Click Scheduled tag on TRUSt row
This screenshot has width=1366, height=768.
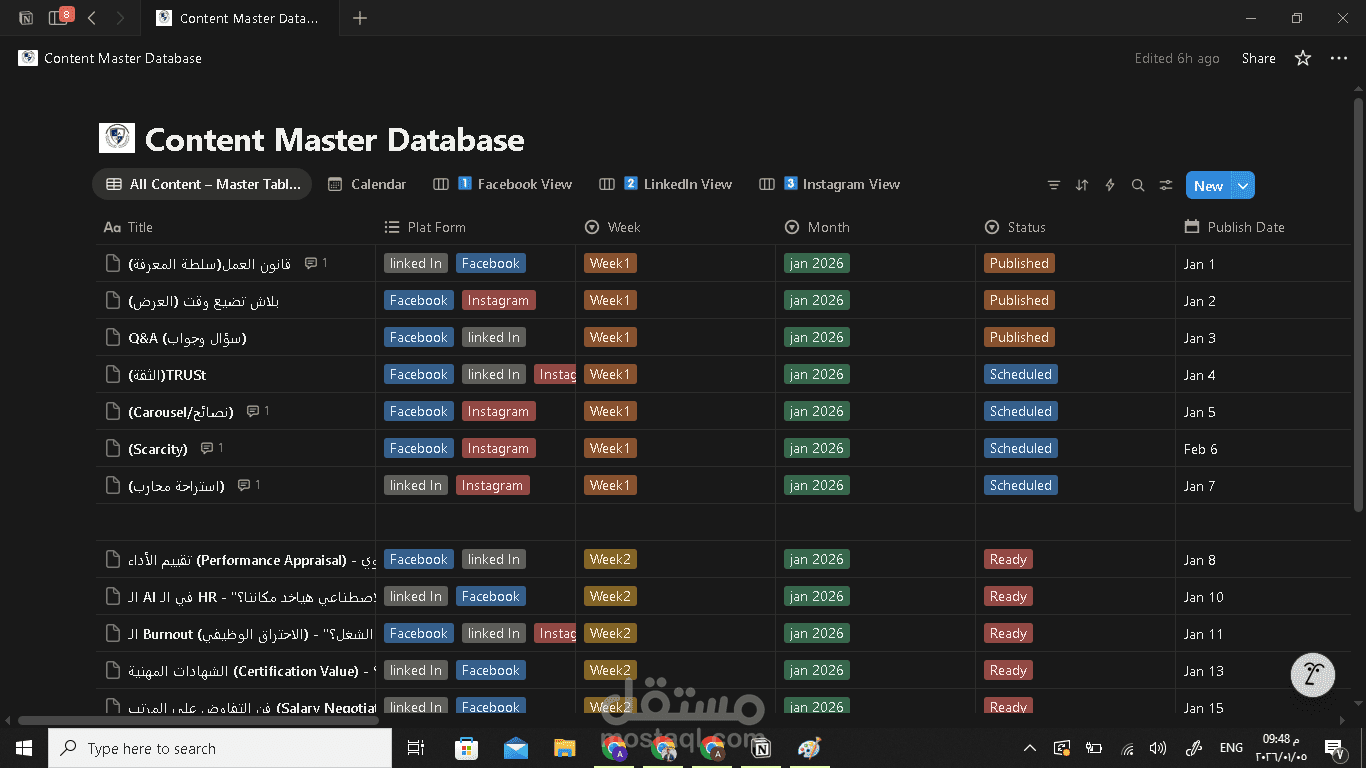tap(1020, 374)
